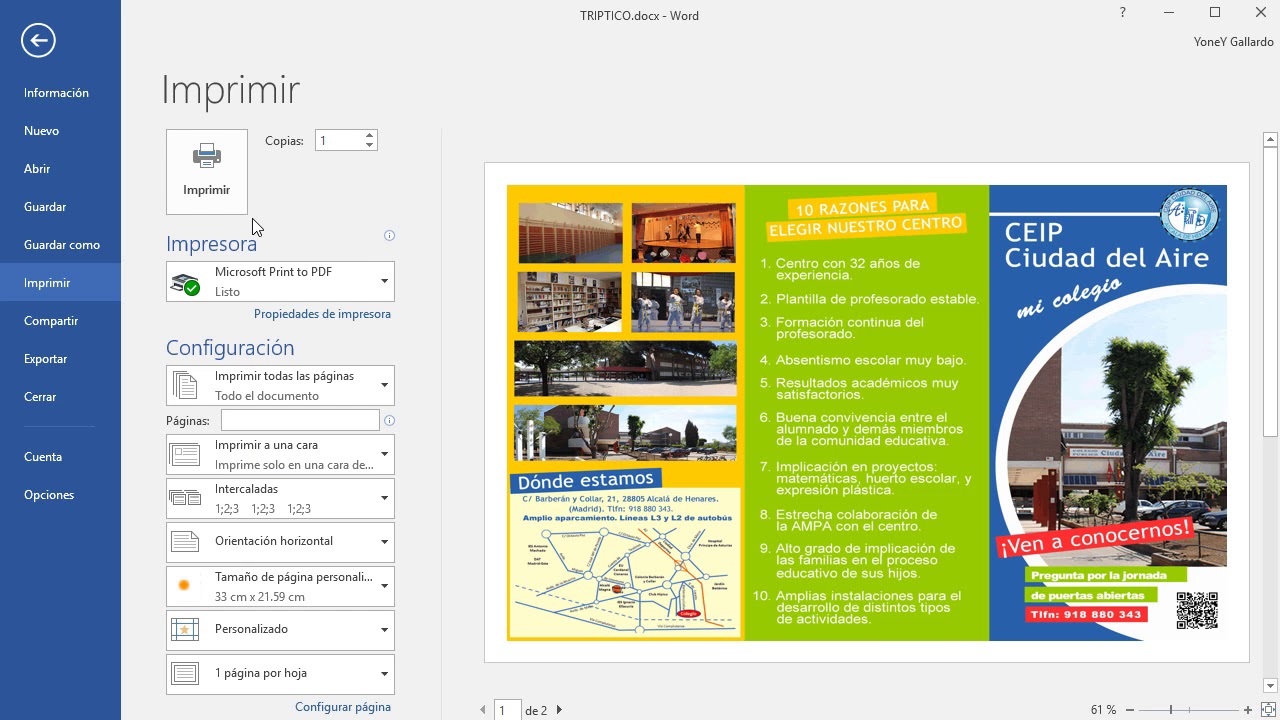The width and height of the screenshot is (1280, 720).
Task: Open the Configurar página link
Action: [343, 707]
